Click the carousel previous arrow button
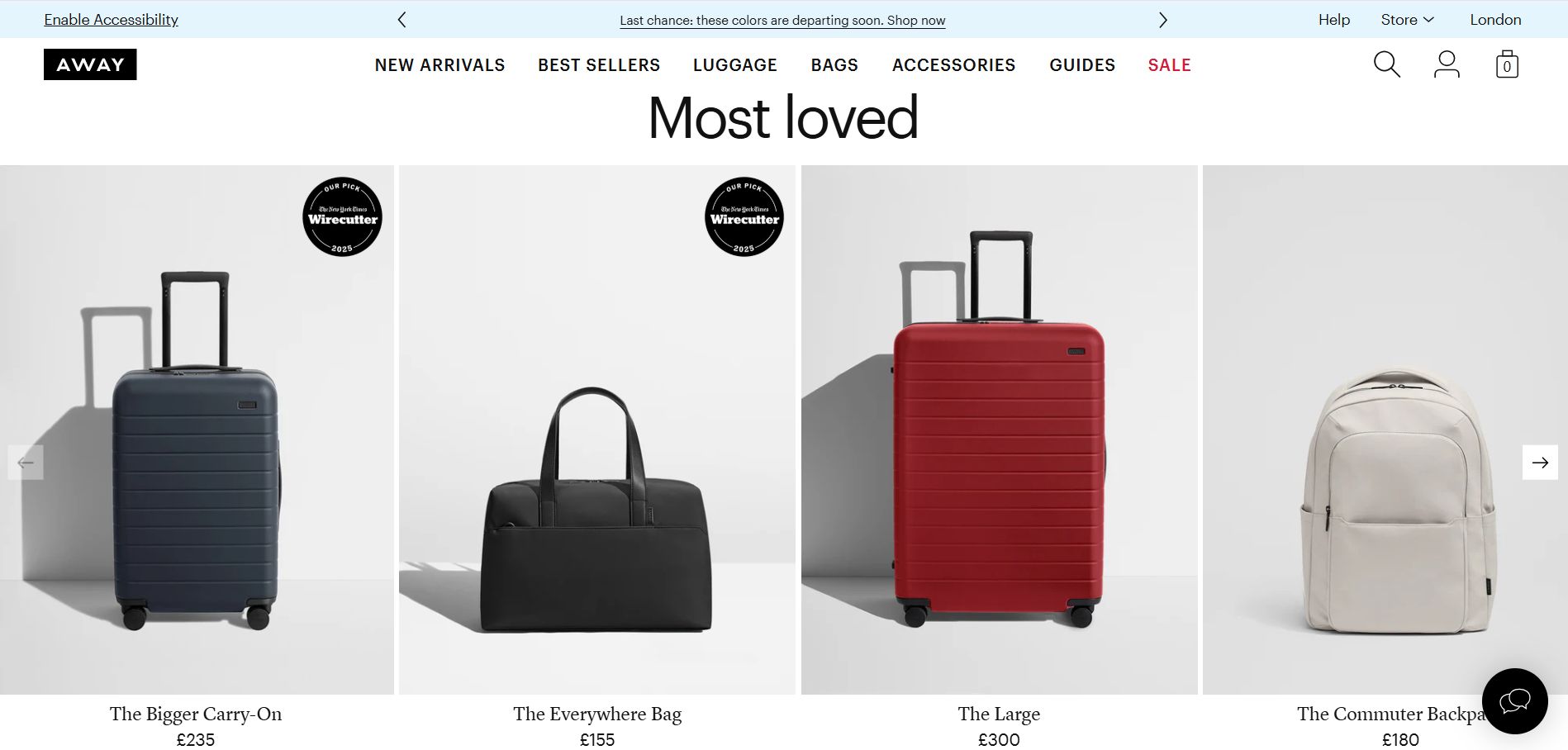The width and height of the screenshot is (1568, 750). (x=26, y=463)
